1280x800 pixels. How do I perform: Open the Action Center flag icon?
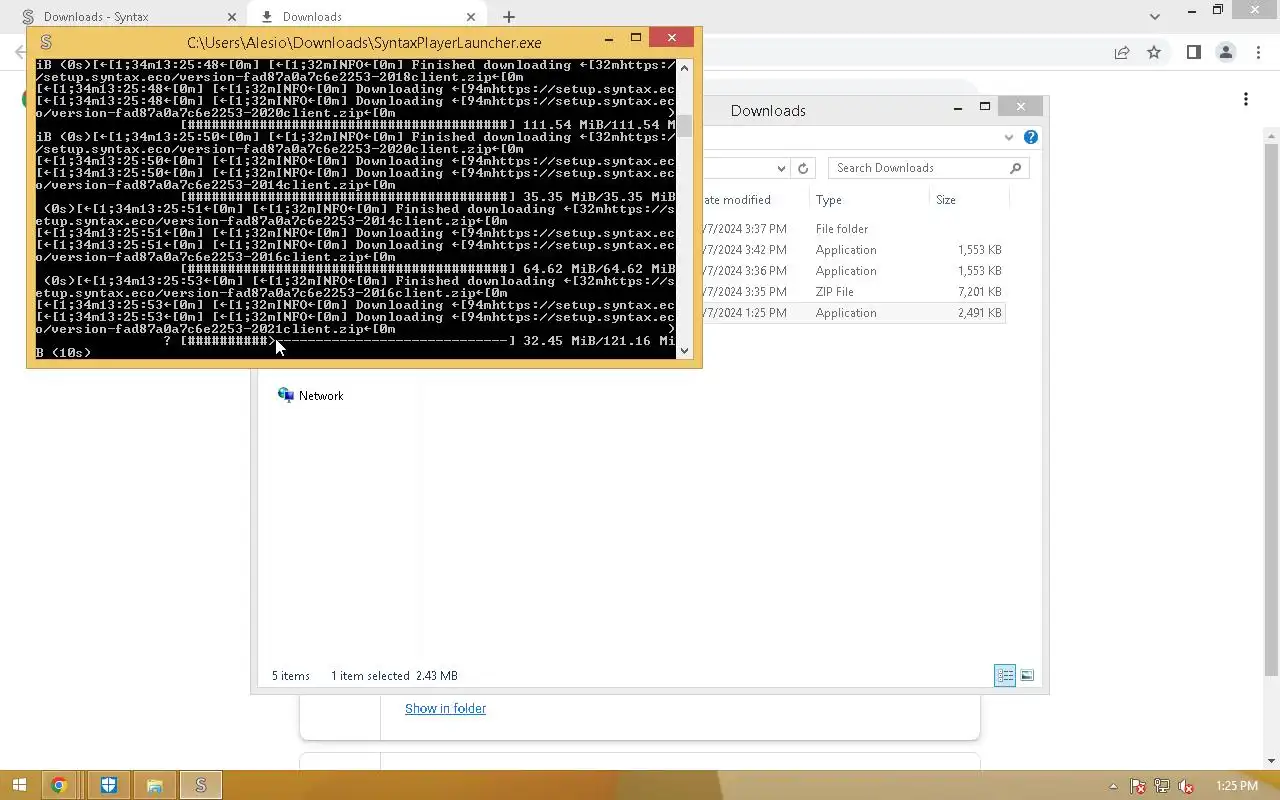pyautogui.click(x=1138, y=786)
